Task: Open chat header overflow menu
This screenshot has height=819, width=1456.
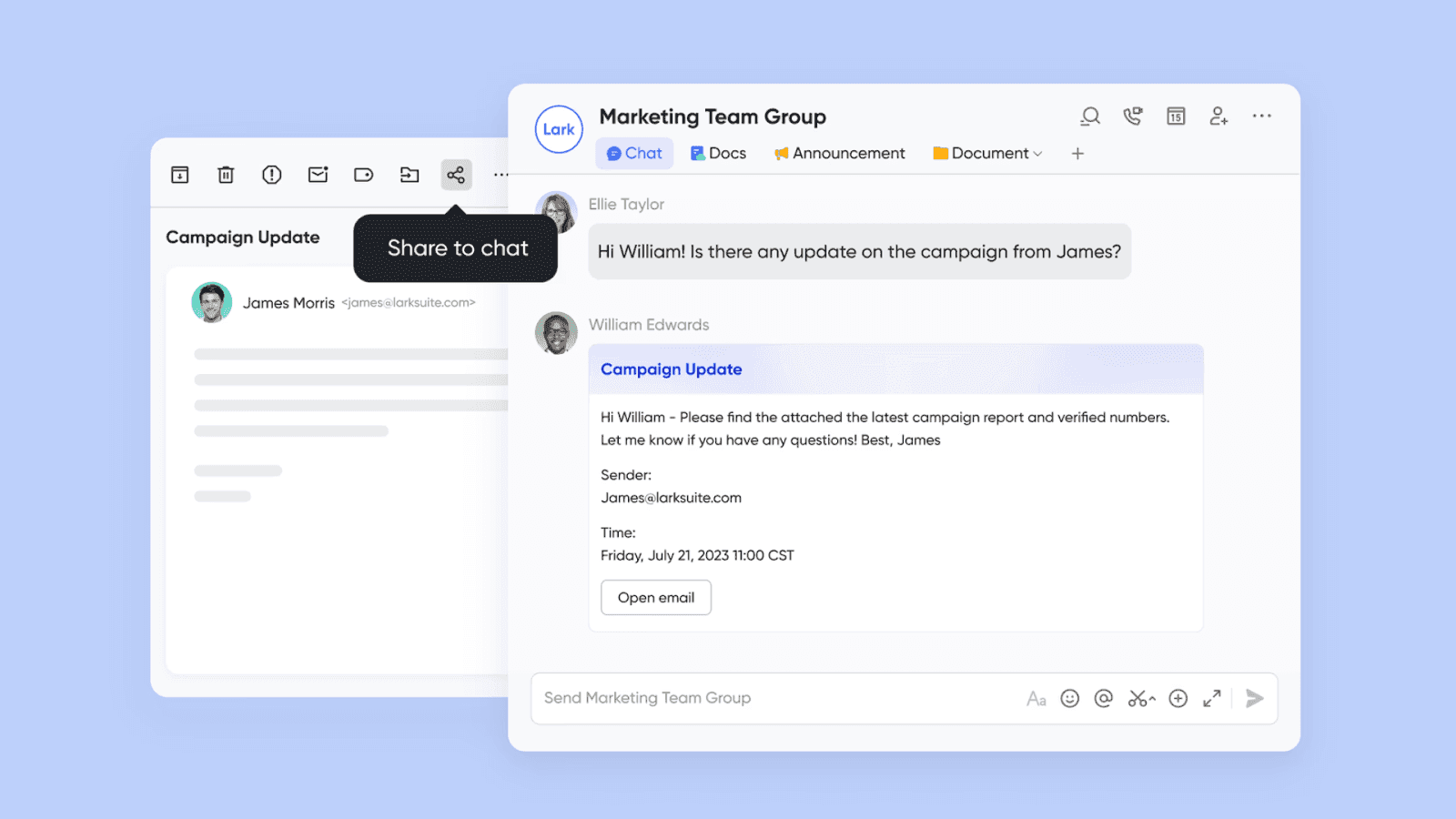Action: [x=1262, y=116]
